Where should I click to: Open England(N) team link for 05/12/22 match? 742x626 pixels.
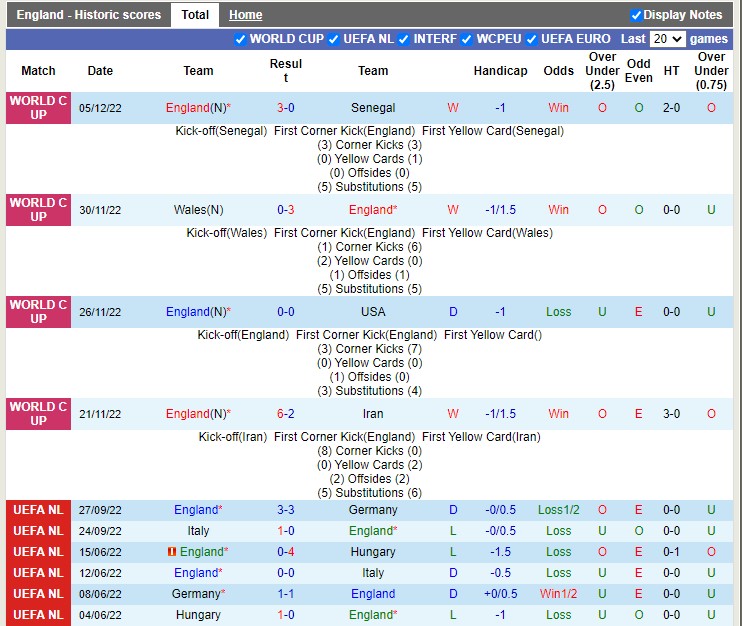coord(198,108)
